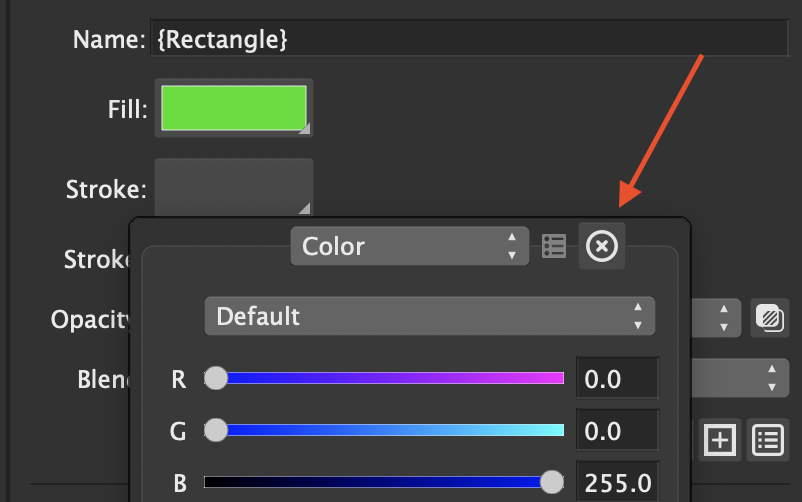
Task: Click the G value field showing 0.0
Action: (617, 431)
